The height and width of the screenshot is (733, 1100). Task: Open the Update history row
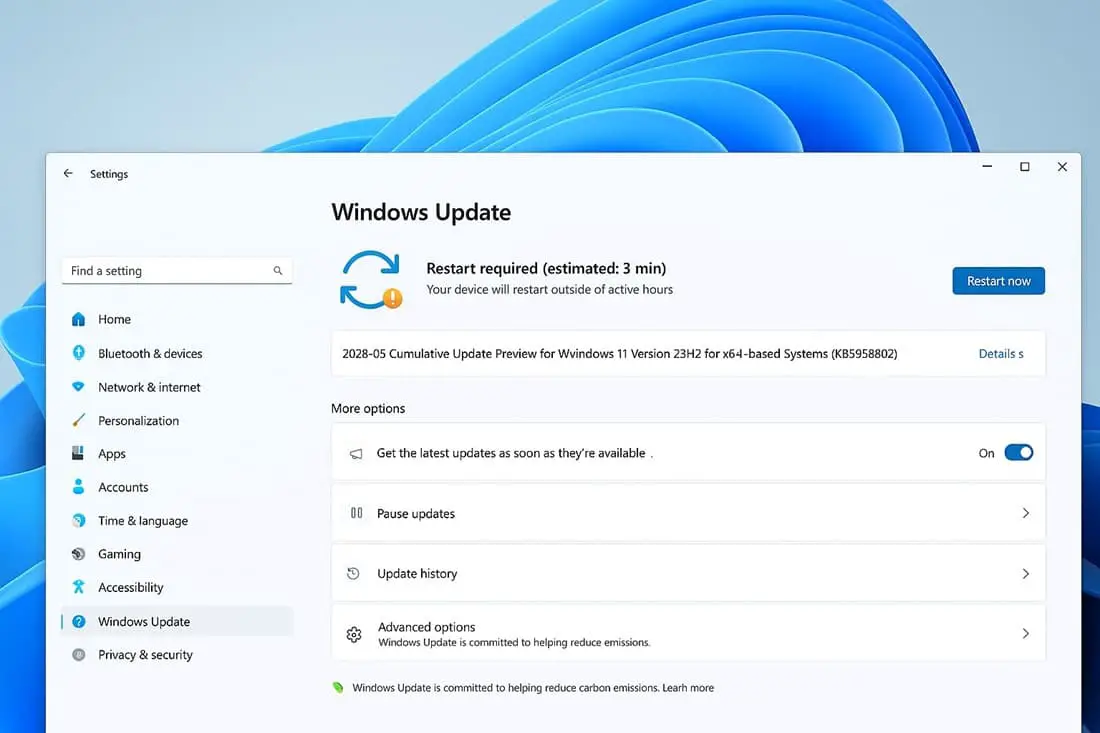pos(688,574)
